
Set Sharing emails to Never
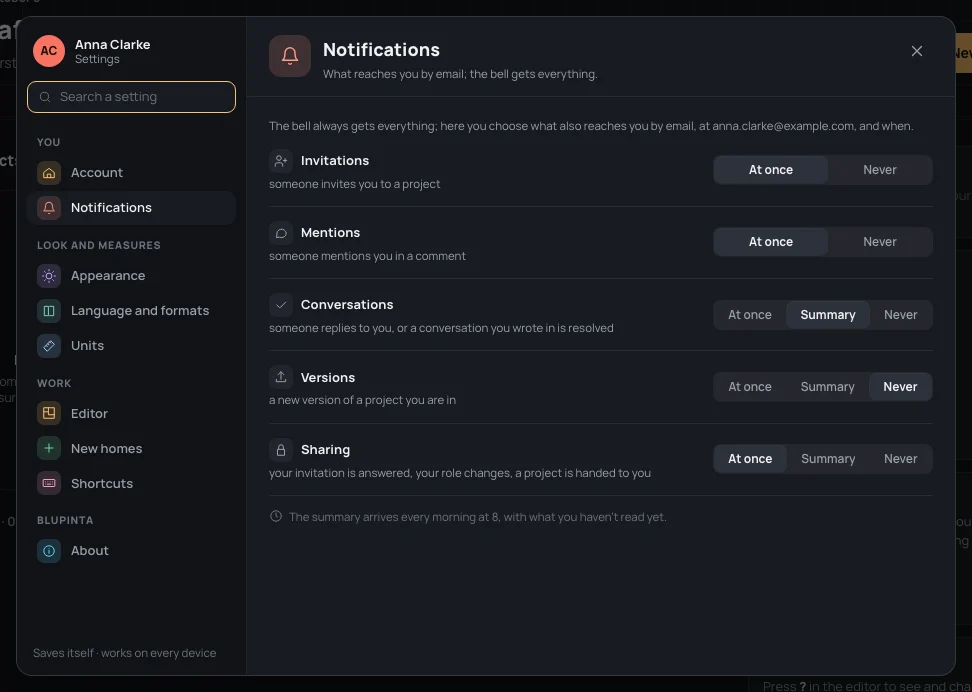coord(900,459)
